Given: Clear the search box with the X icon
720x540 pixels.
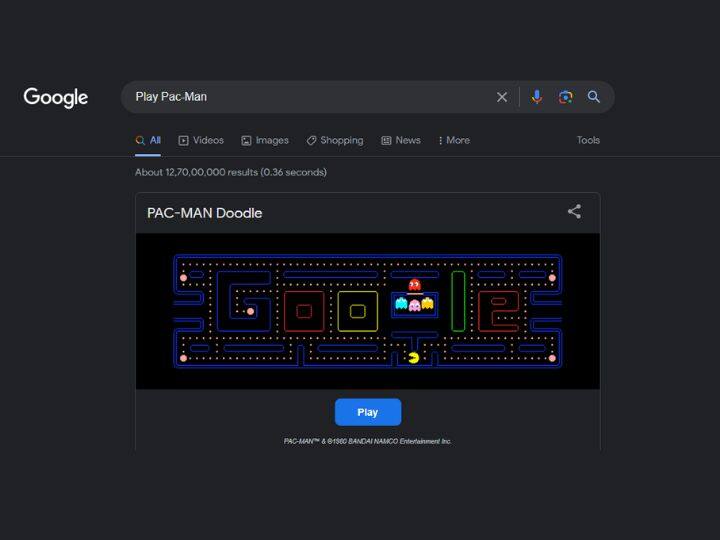Looking at the screenshot, I should 502,97.
